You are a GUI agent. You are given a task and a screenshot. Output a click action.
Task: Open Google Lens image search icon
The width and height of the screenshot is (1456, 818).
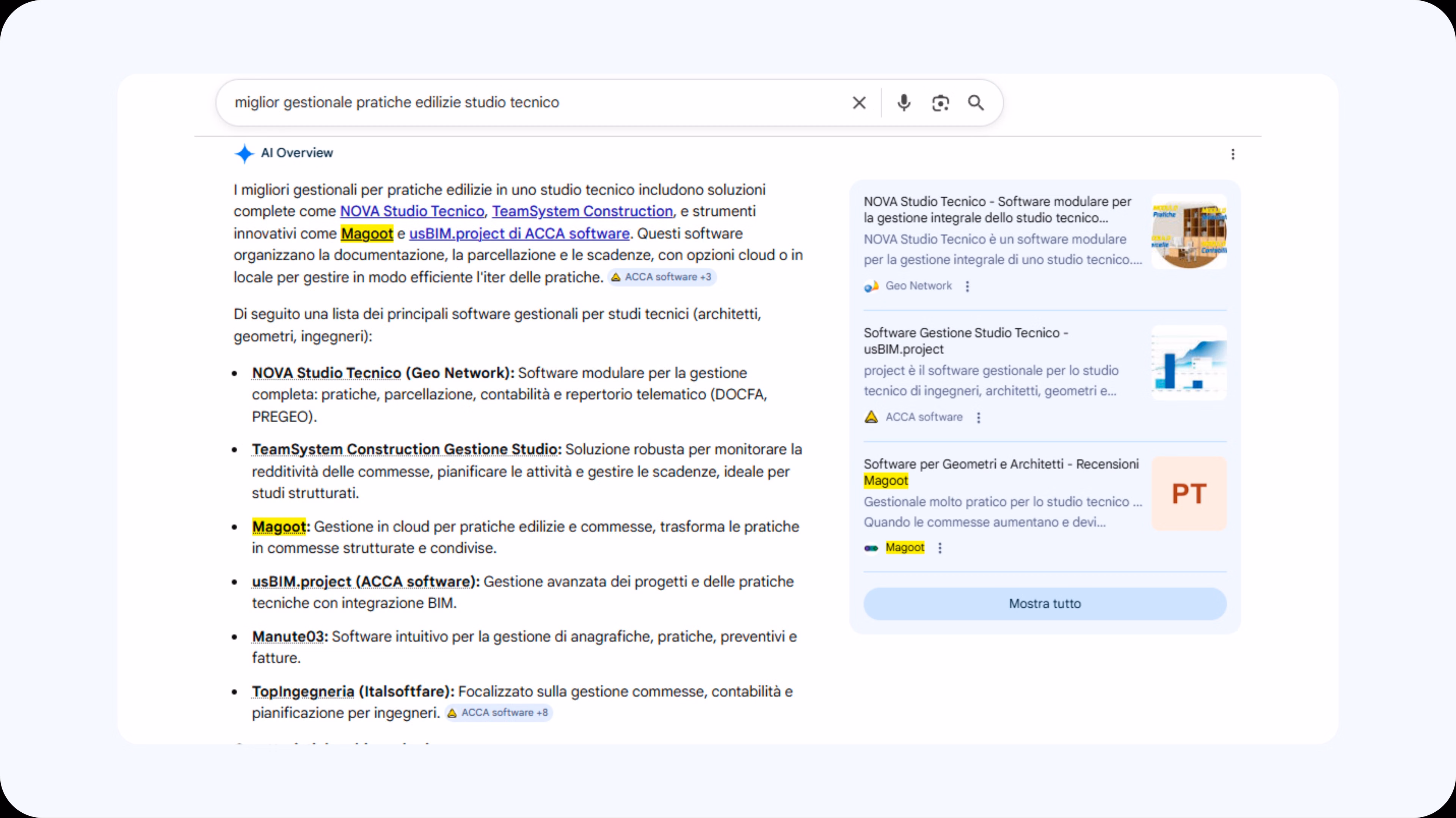940,103
